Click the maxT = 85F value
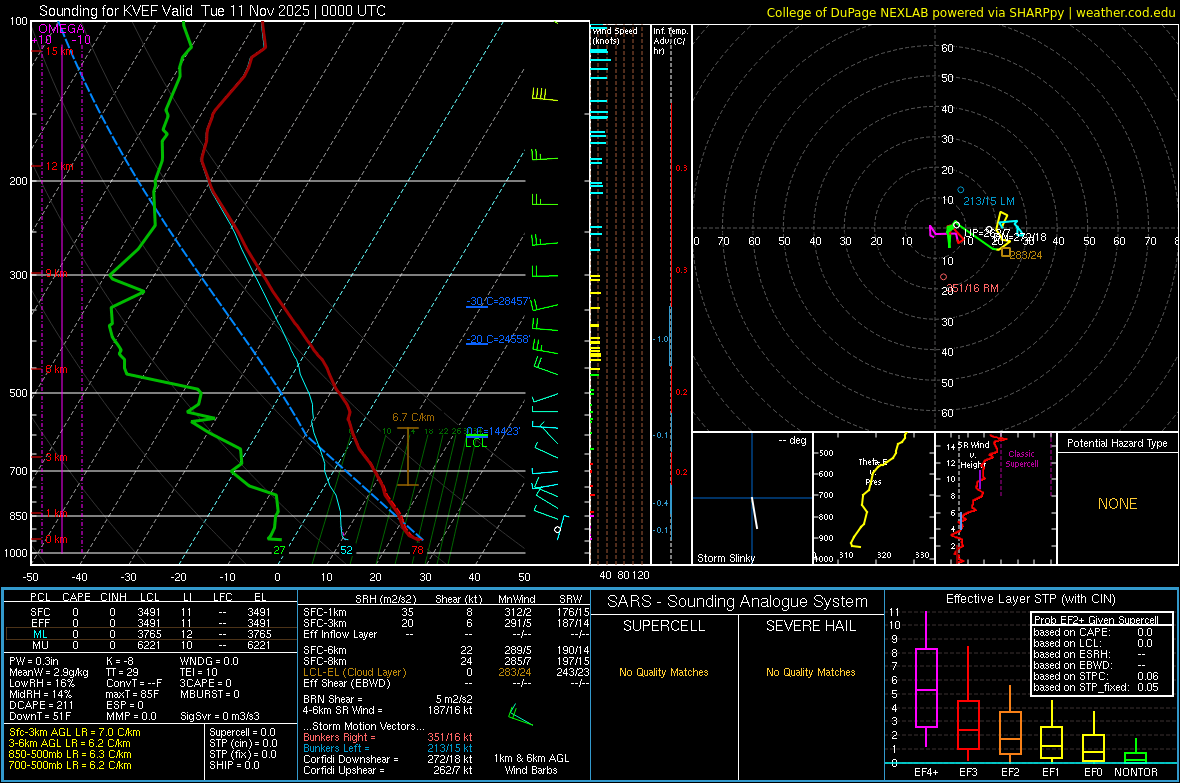The height and width of the screenshot is (783, 1180). (x=132, y=694)
